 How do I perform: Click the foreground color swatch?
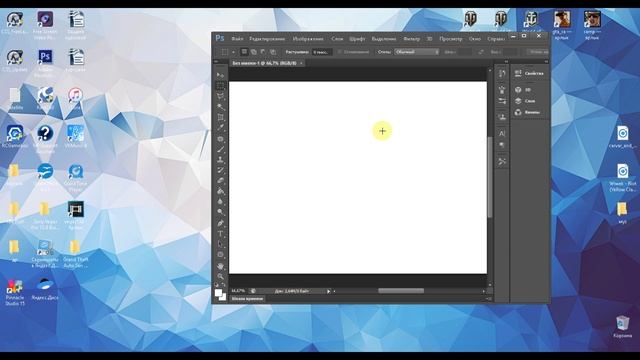218,293
